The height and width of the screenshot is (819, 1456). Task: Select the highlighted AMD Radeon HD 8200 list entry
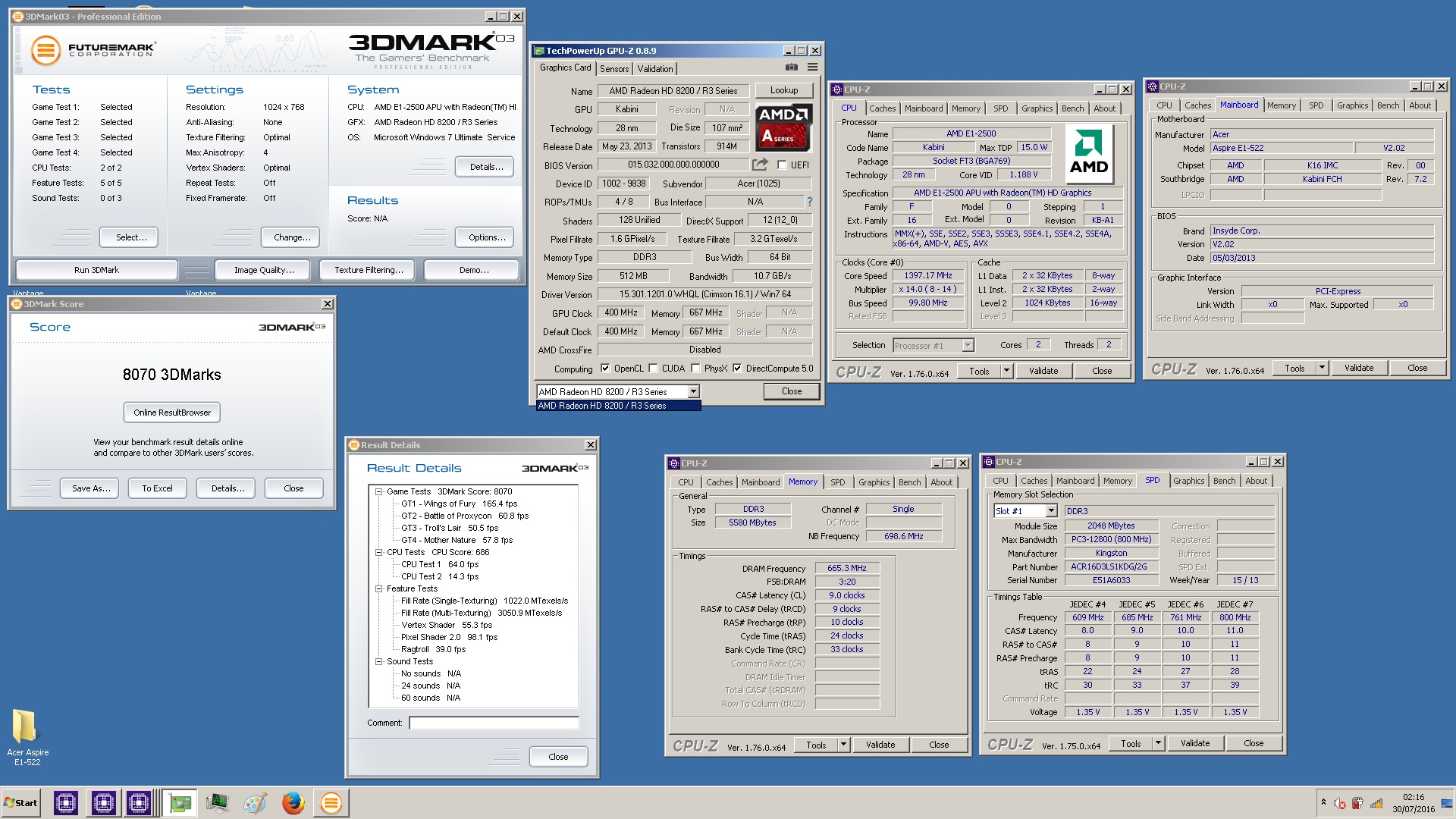click(x=618, y=406)
